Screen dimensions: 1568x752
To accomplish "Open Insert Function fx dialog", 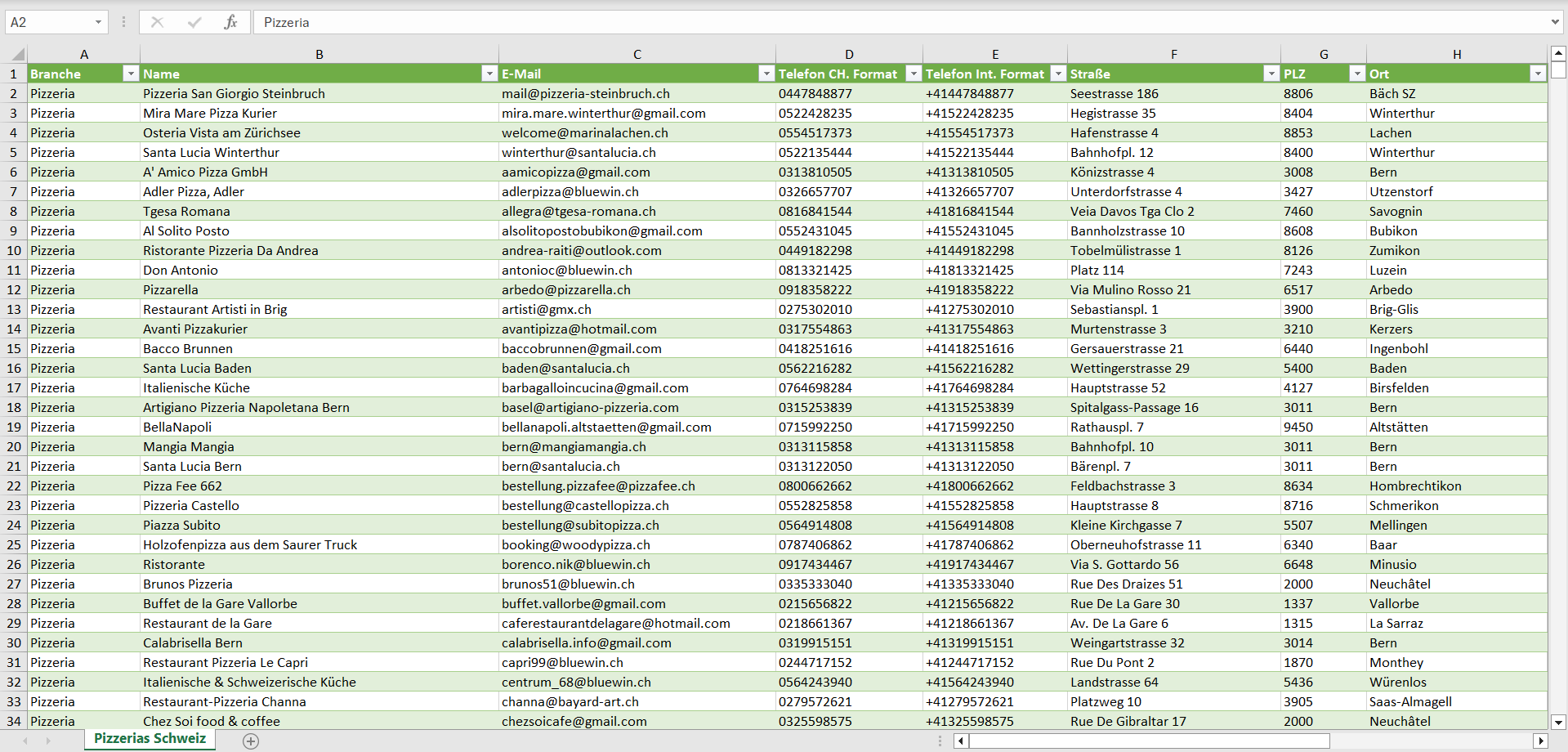I will click(x=230, y=22).
